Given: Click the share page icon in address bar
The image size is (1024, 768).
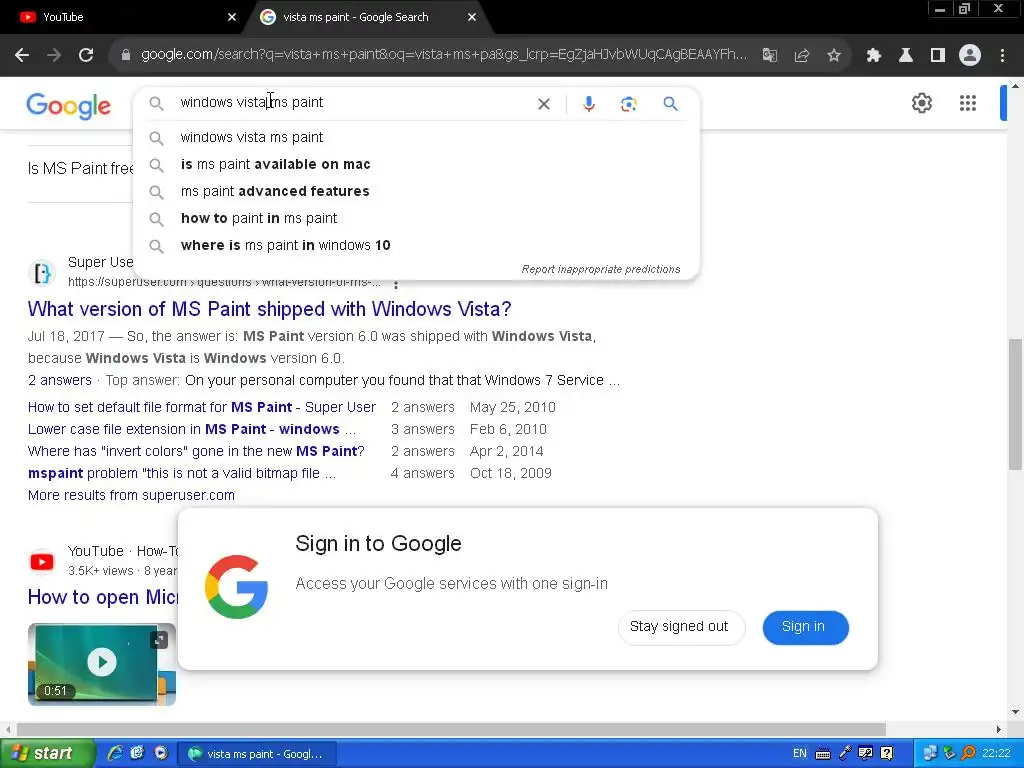Looking at the screenshot, I should 802,56.
